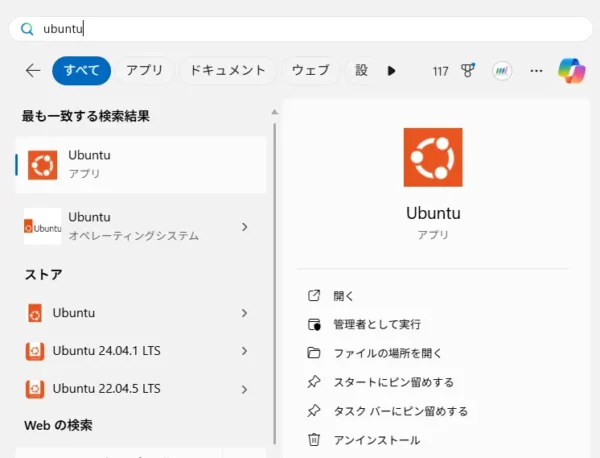Open the three-dot more options menu
The width and height of the screenshot is (600, 458).
click(x=536, y=71)
